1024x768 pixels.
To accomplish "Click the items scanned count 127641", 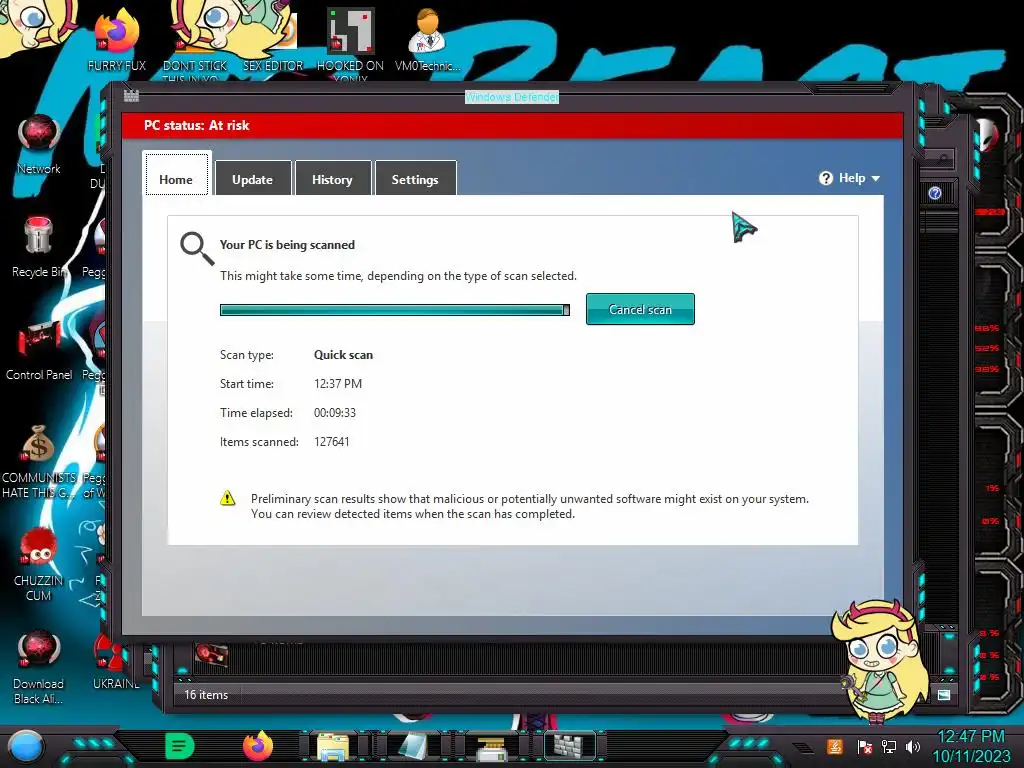I will pos(332,441).
